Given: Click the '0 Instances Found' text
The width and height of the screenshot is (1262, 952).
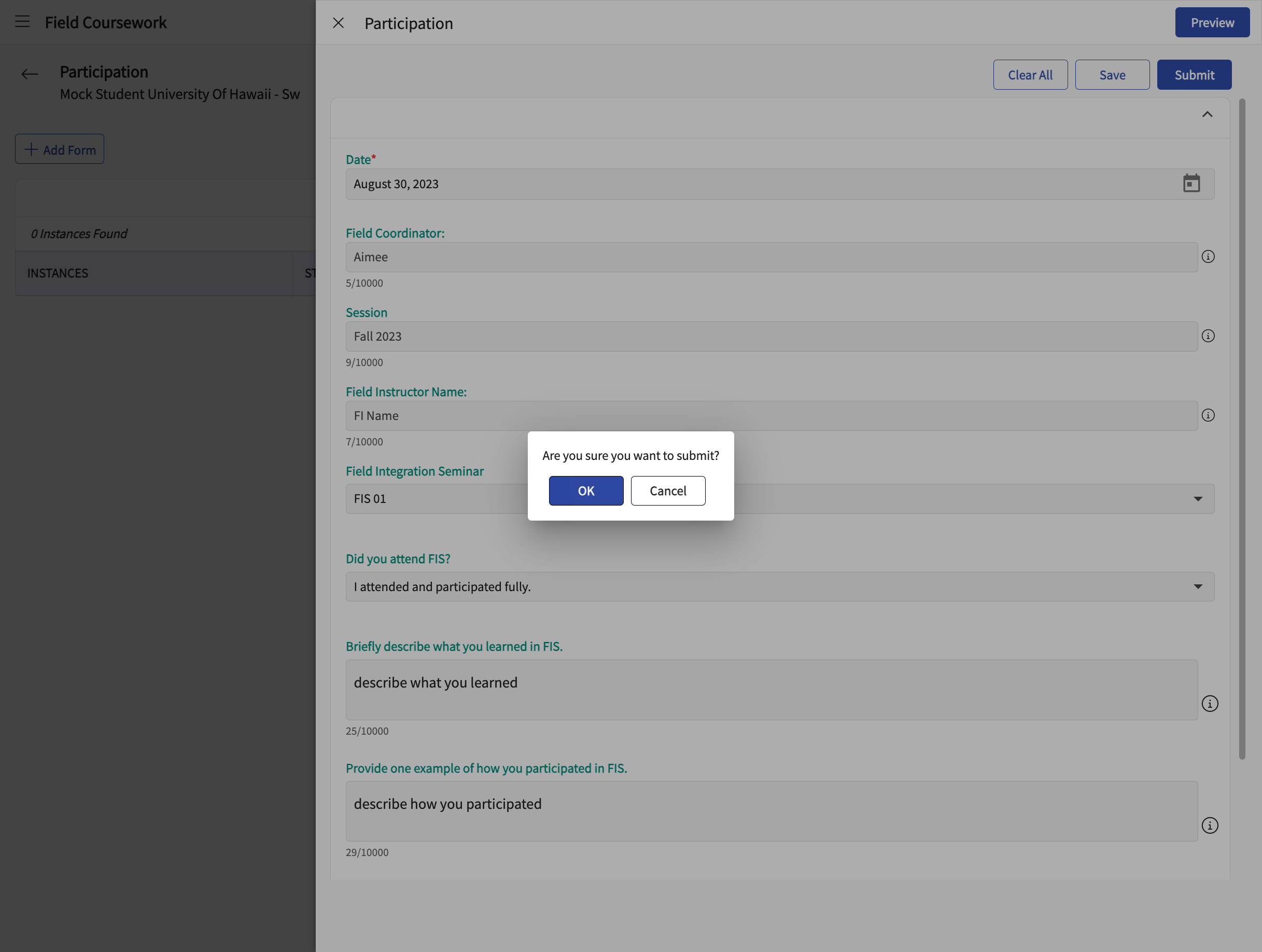Looking at the screenshot, I should 79,234.
